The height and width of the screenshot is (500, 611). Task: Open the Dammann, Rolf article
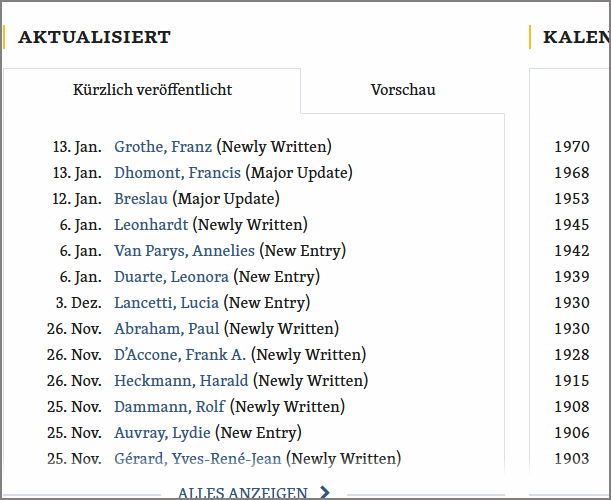point(169,407)
